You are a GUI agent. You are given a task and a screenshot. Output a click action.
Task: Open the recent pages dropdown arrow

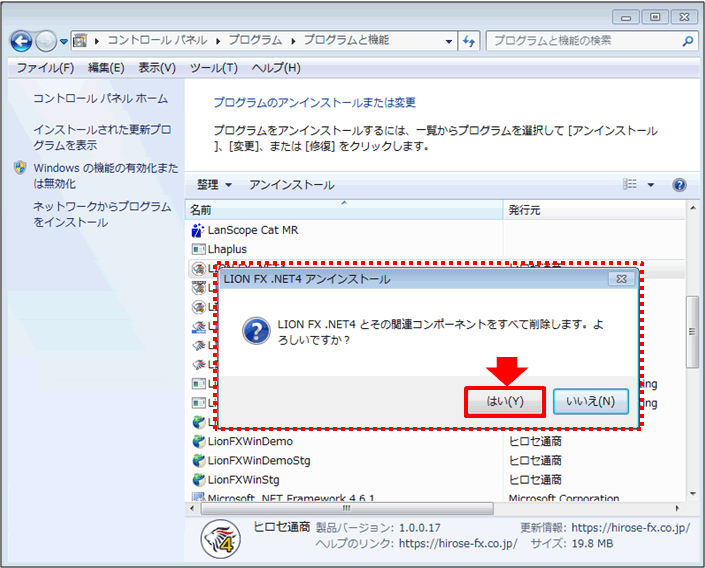pyautogui.click(x=64, y=41)
